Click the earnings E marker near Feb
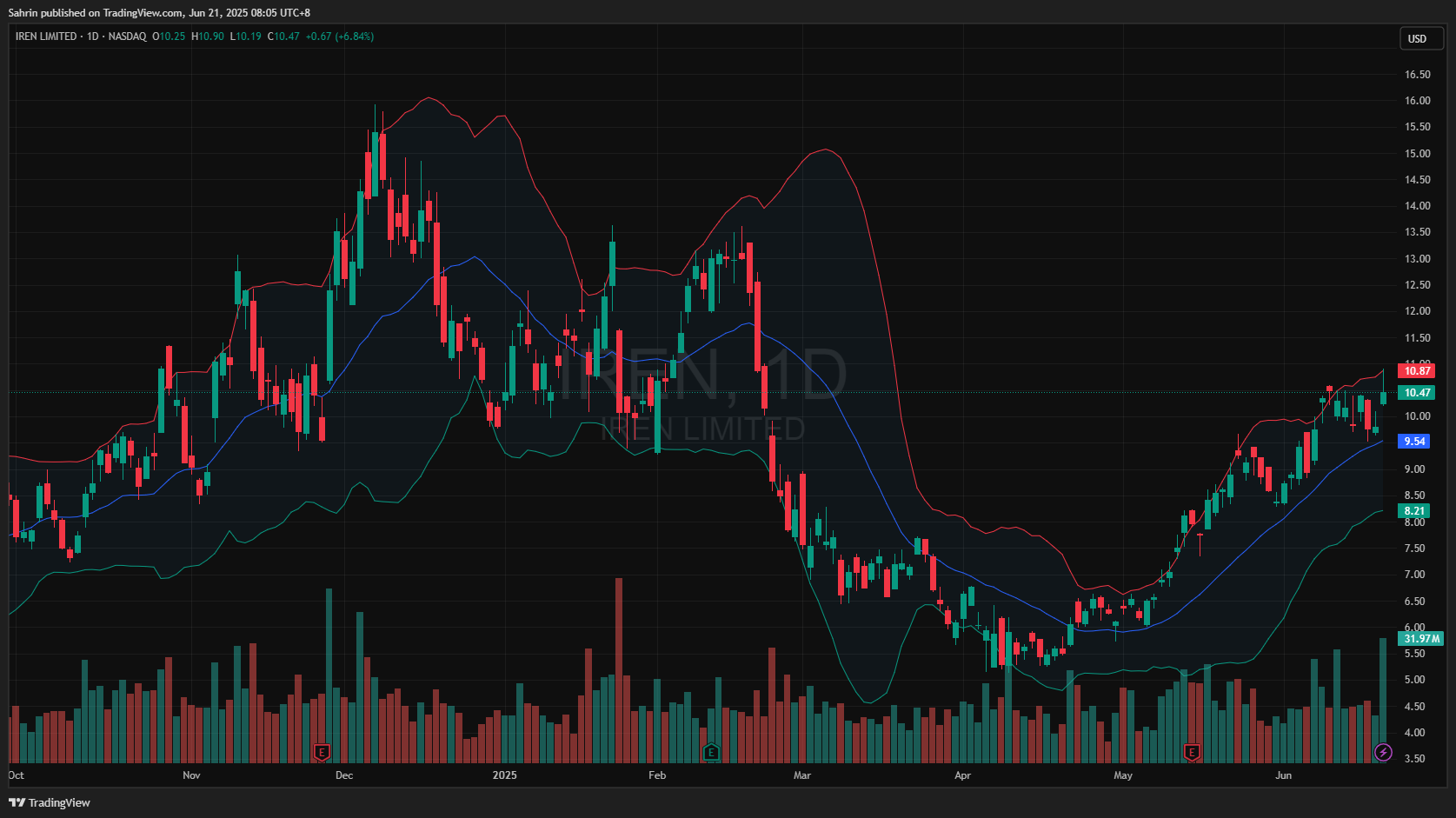 coord(711,752)
